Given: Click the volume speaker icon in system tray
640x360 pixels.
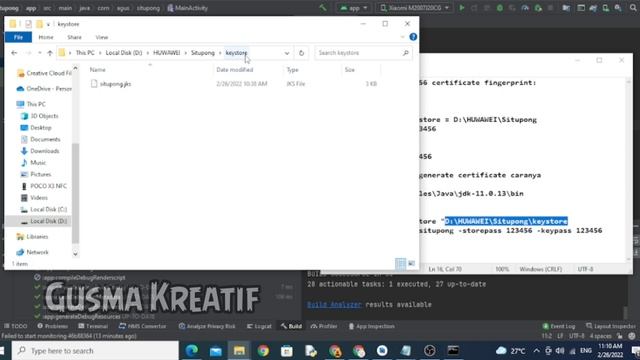Looking at the screenshot, I should pos(560,351).
